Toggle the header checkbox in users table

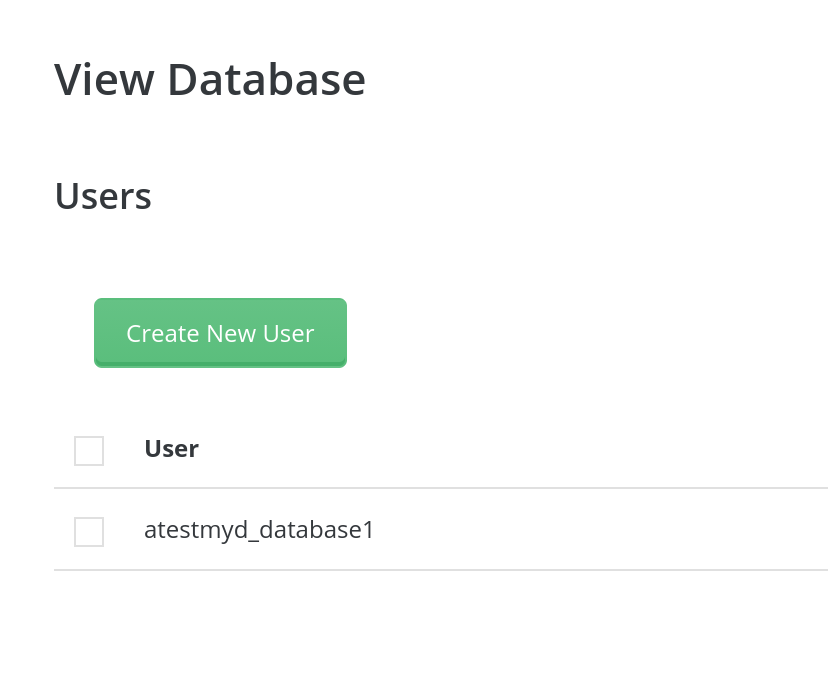[89, 451]
